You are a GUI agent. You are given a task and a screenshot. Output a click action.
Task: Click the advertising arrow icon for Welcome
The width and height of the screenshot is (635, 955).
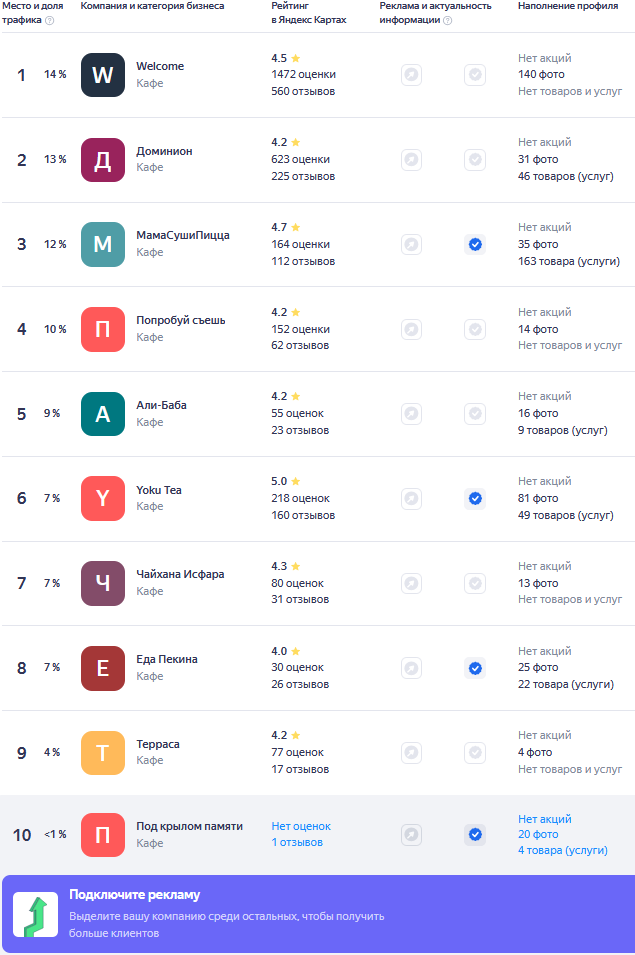pyautogui.click(x=411, y=74)
